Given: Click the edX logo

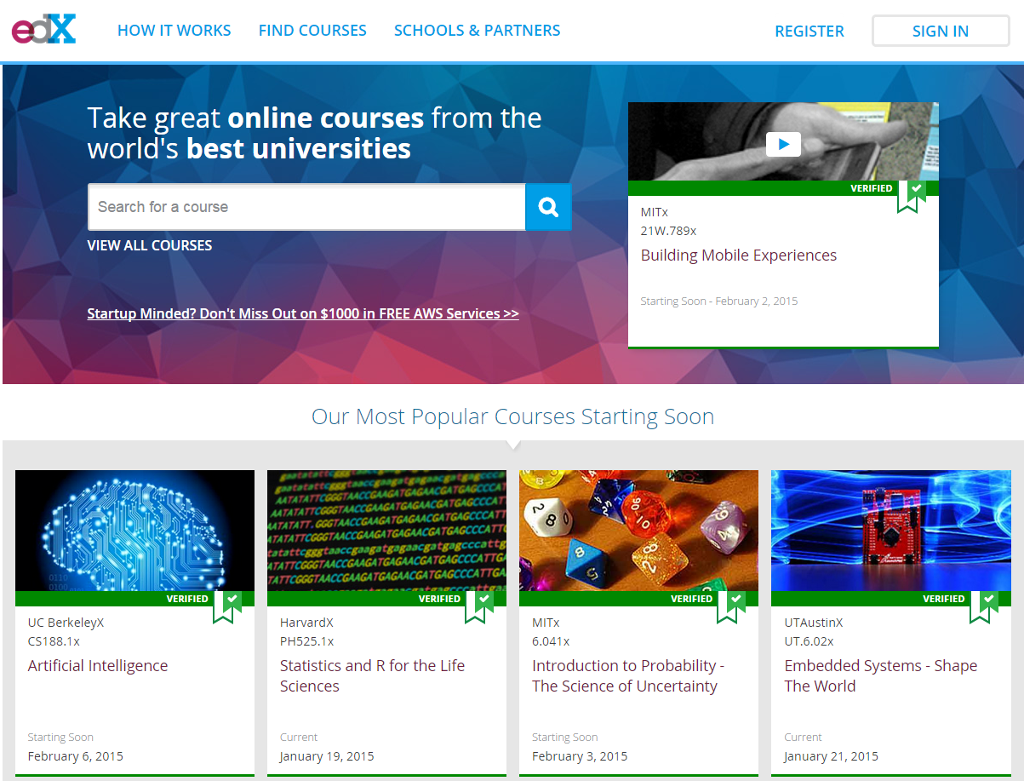Looking at the screenshot, I should tap(44, 29).
